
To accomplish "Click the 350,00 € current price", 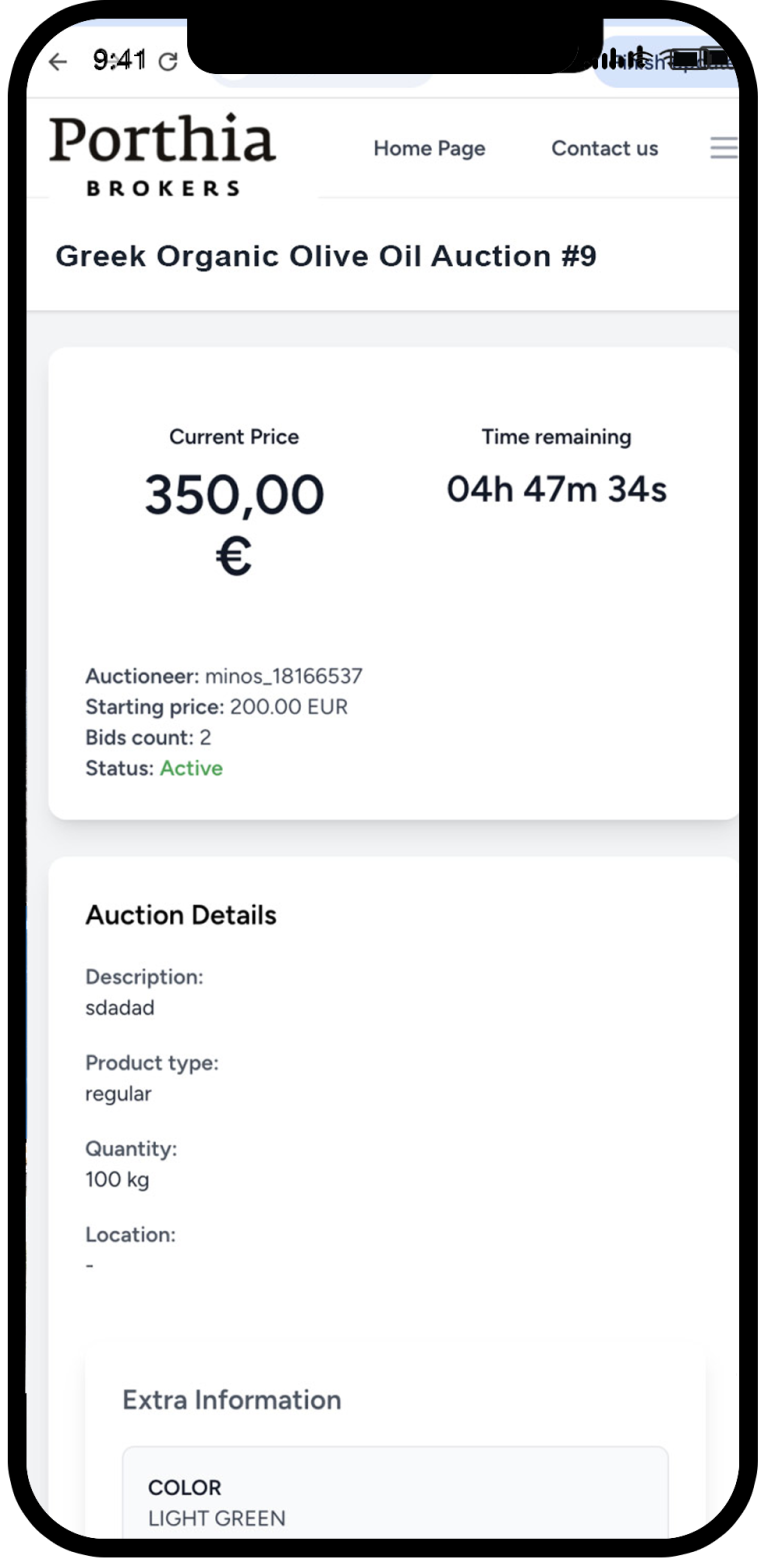I will tap(234, 524).
